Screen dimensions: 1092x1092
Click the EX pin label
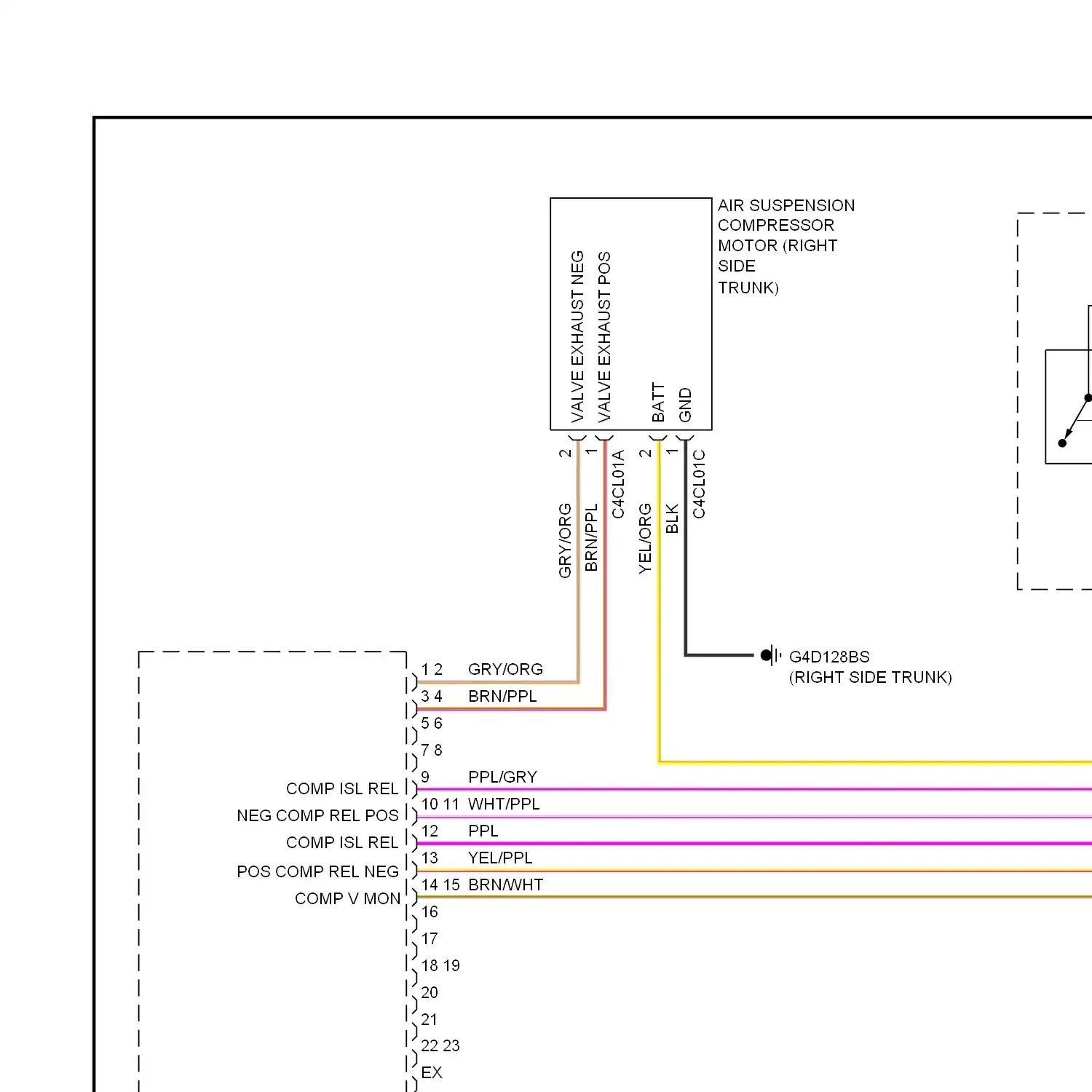click(x=432, y=1072)
